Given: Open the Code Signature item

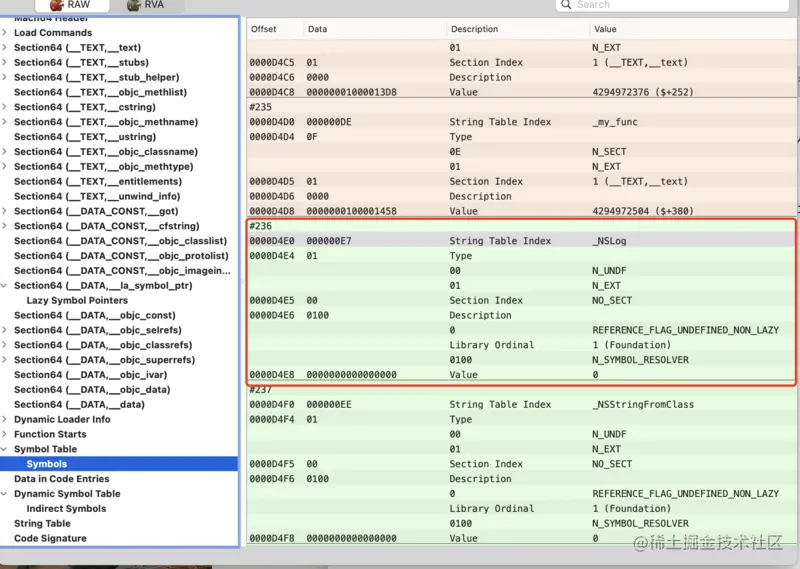Looking at the screenshot, I should pos(51,538).
